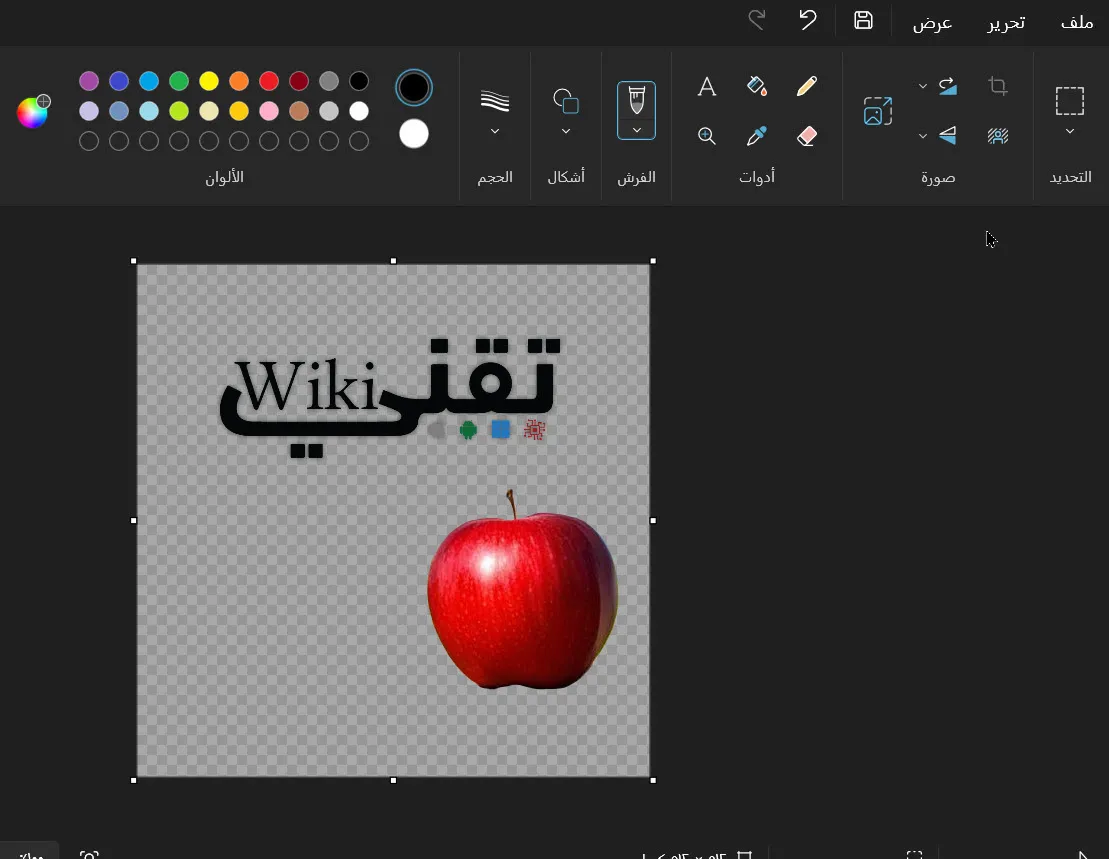Select Color 2 white secondary circle

414,134
